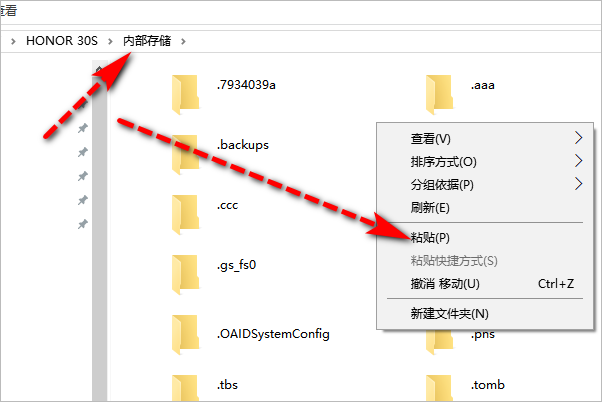This screenshot has width=602, height=402.
Task: Select the .aaa folder icon
Action: tap(440, 94)
